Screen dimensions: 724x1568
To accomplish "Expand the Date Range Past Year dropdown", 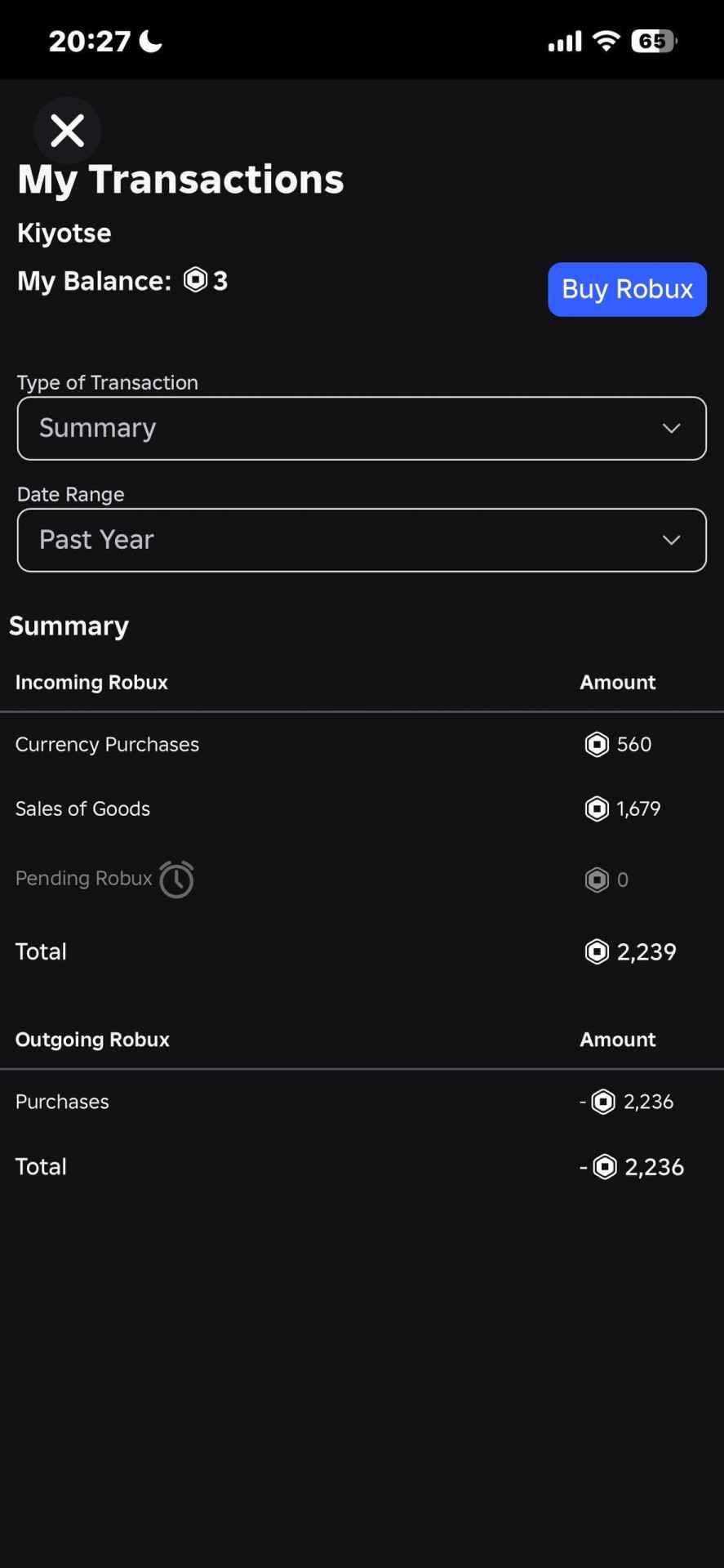I will [362, 540].
